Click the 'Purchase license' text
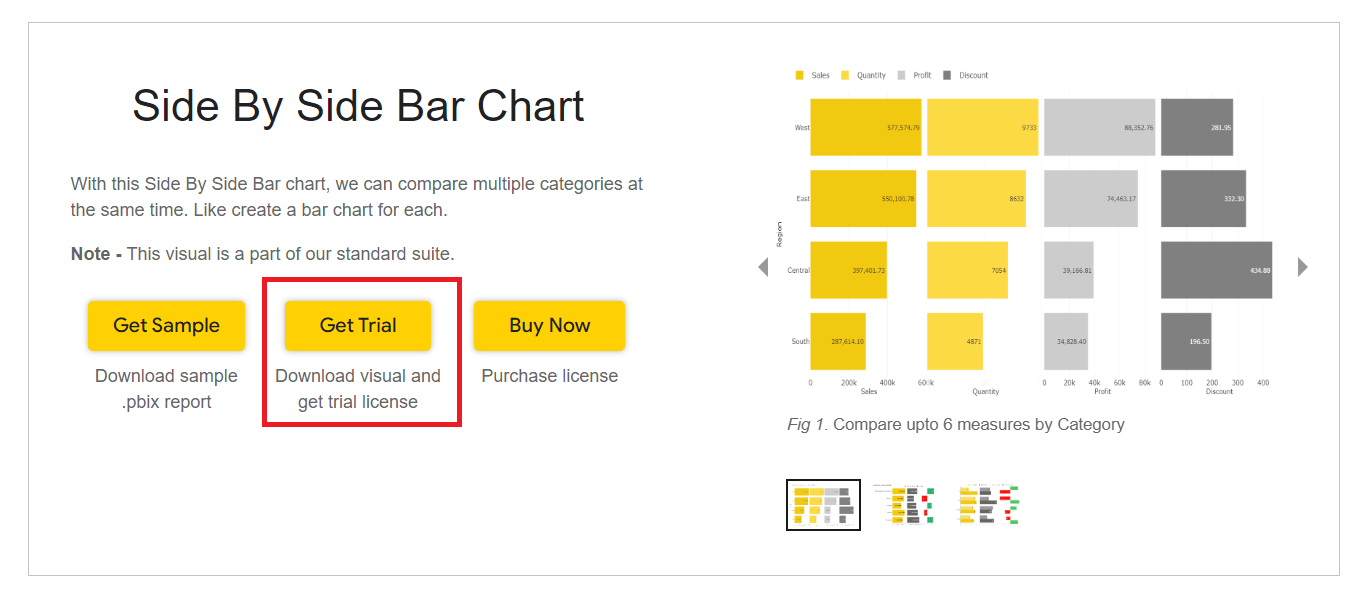 point(549,376)
